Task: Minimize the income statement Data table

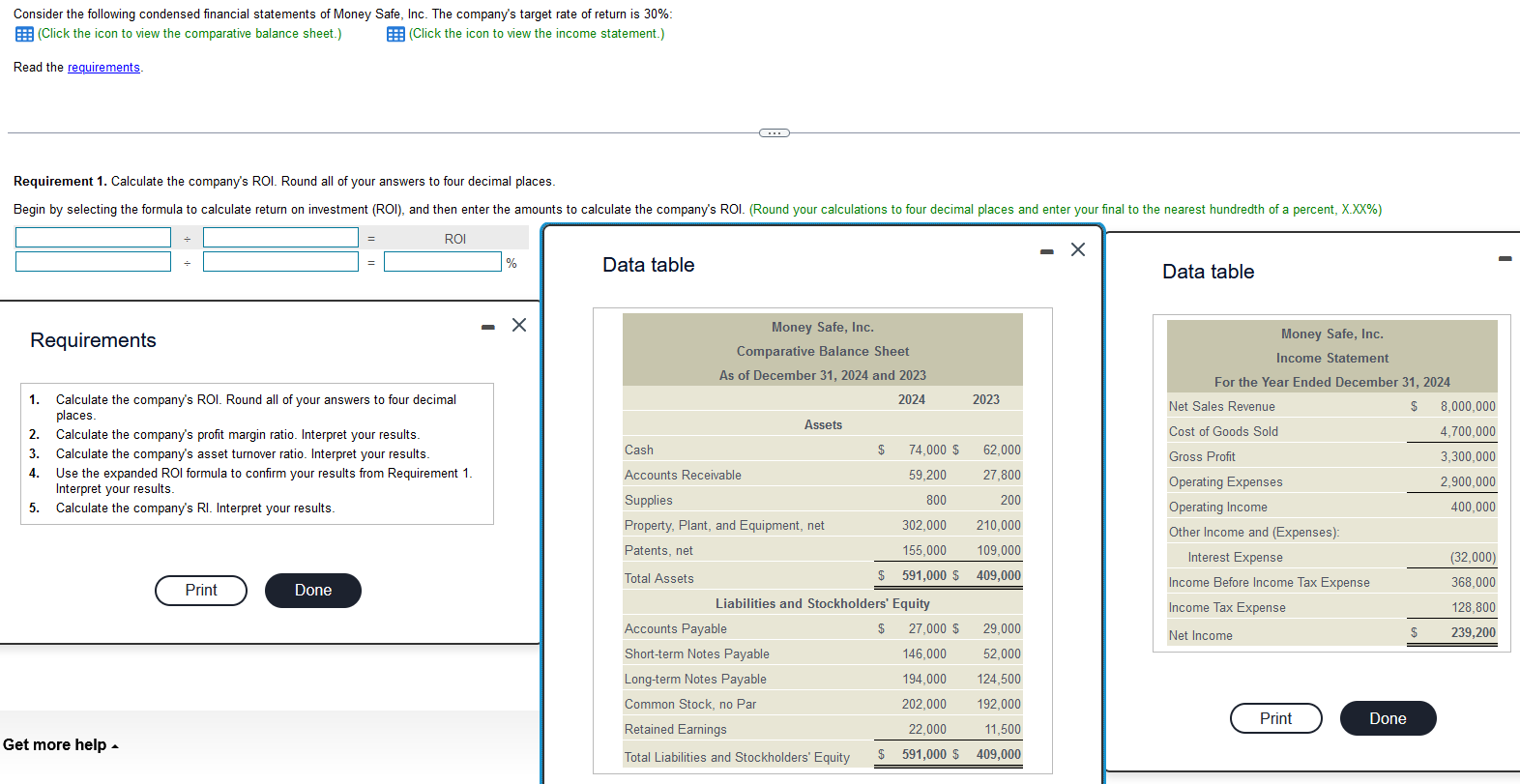Action: [x=1505, y=258]
